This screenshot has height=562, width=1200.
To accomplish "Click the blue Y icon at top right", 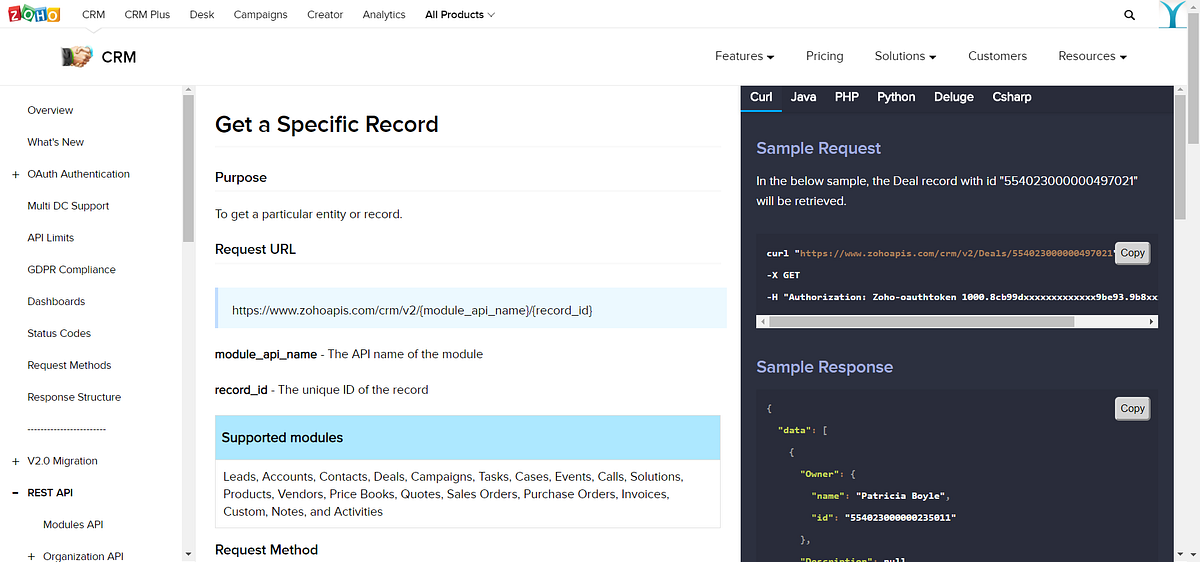I will coord(1173,15).
